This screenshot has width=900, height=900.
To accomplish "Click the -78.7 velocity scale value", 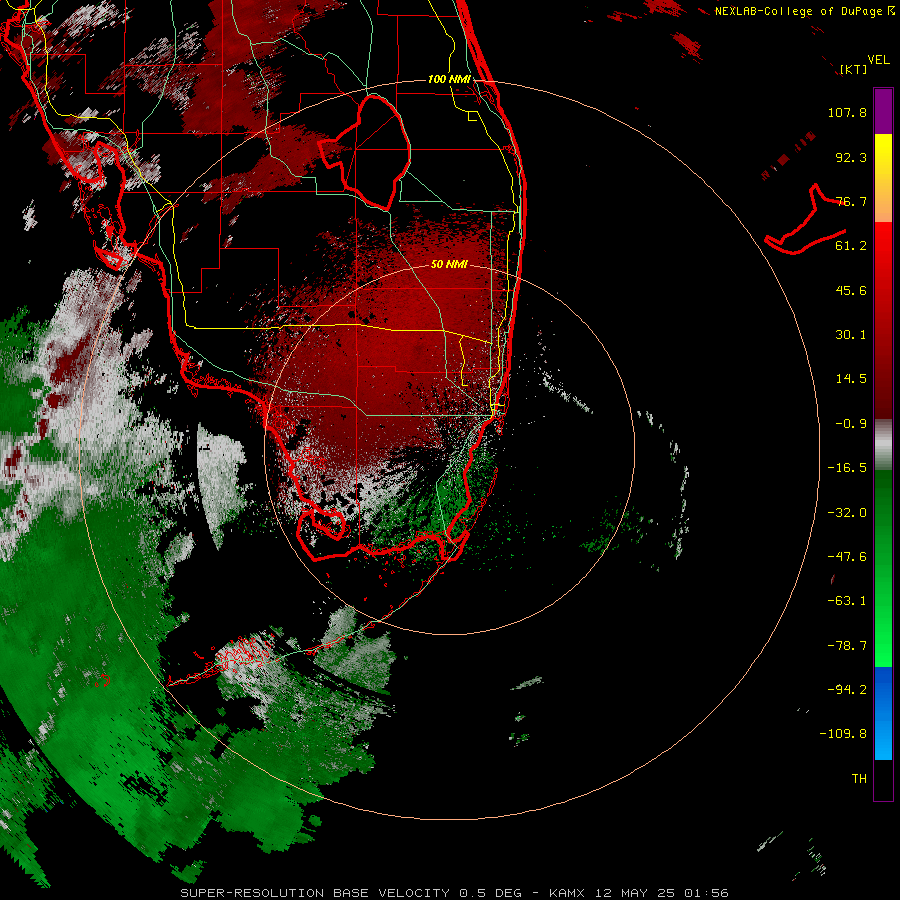I will click(847, 646).
